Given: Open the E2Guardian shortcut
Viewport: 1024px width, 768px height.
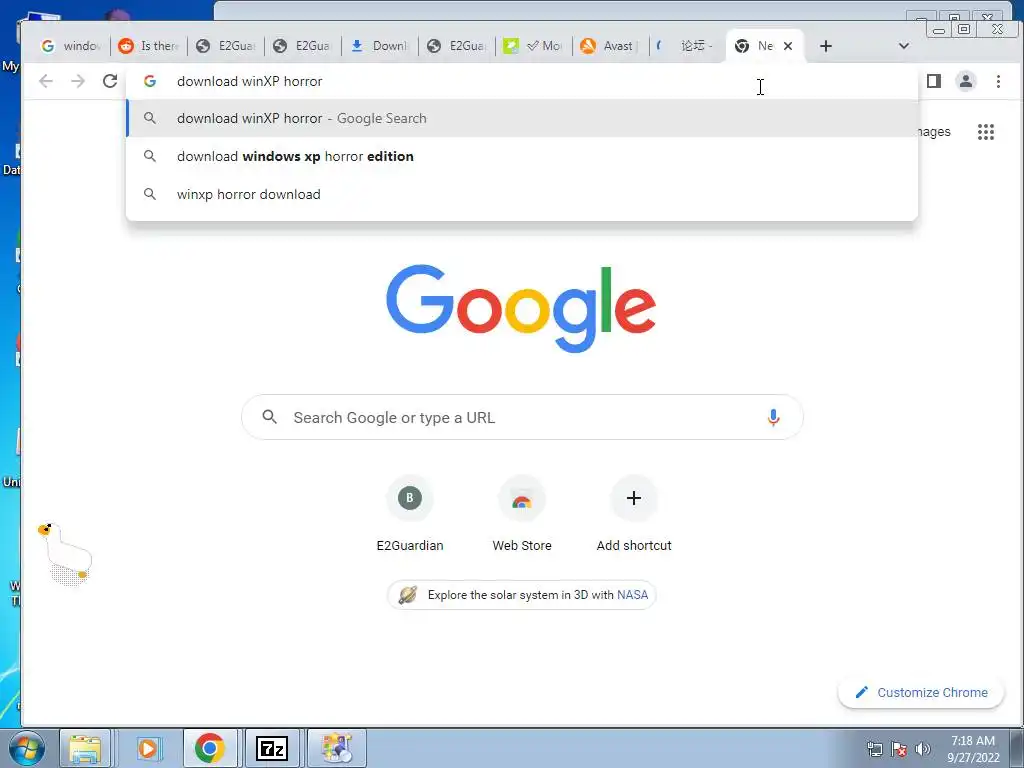Looking at the screenshot, I should click(409, 514).
